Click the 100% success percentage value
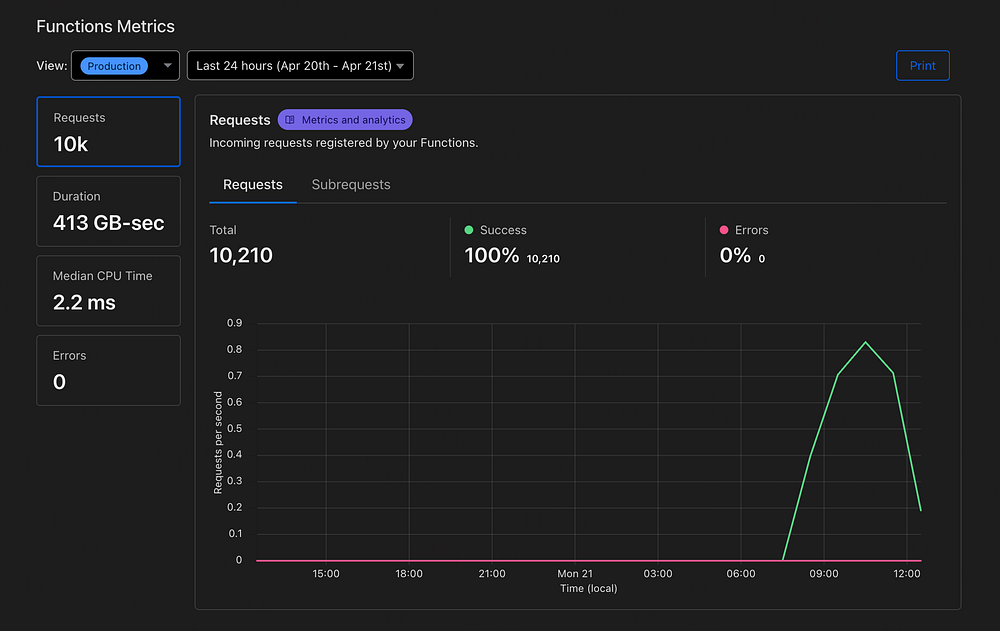 492,255
